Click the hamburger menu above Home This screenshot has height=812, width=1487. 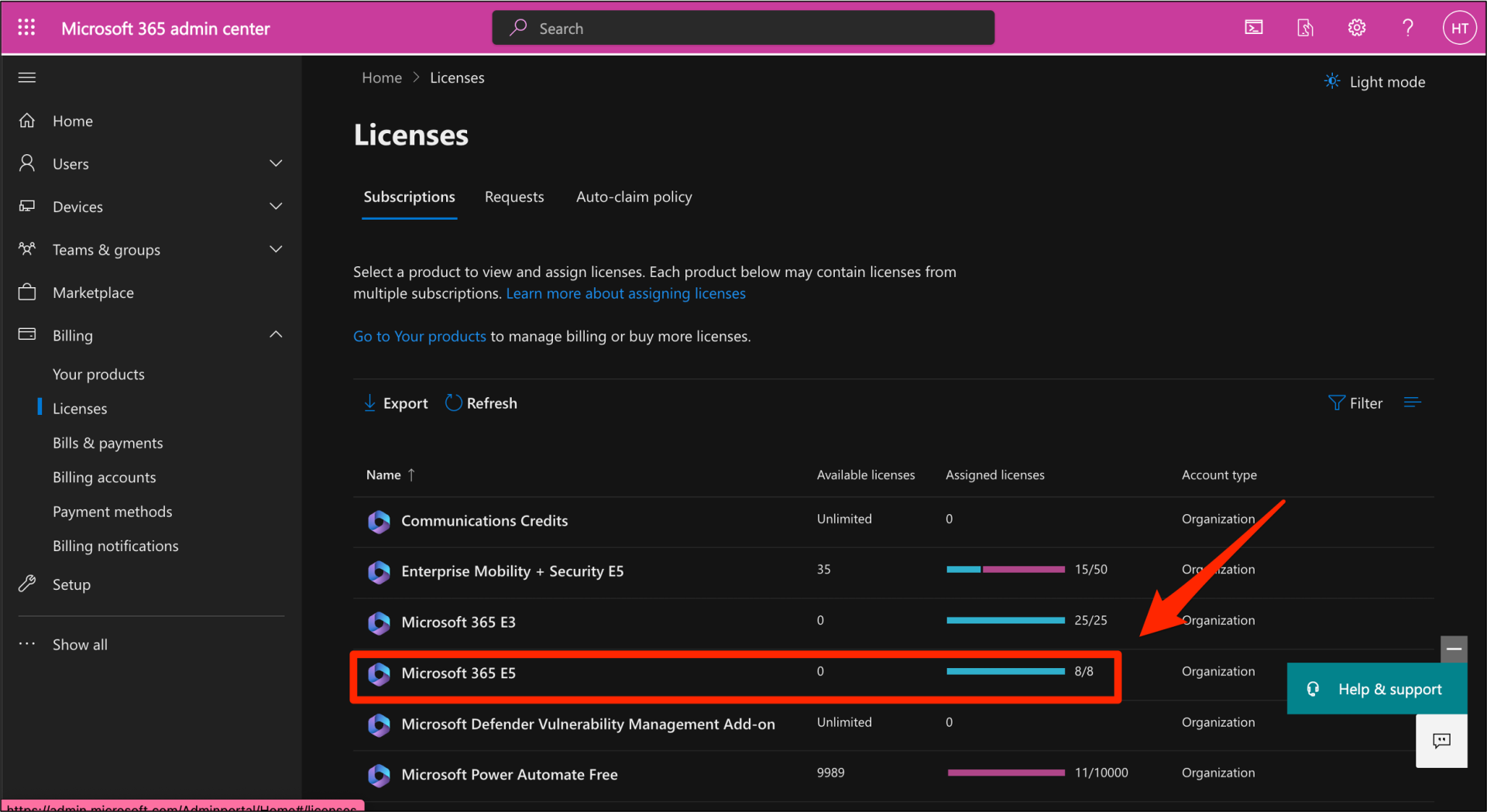pos(26,77)
